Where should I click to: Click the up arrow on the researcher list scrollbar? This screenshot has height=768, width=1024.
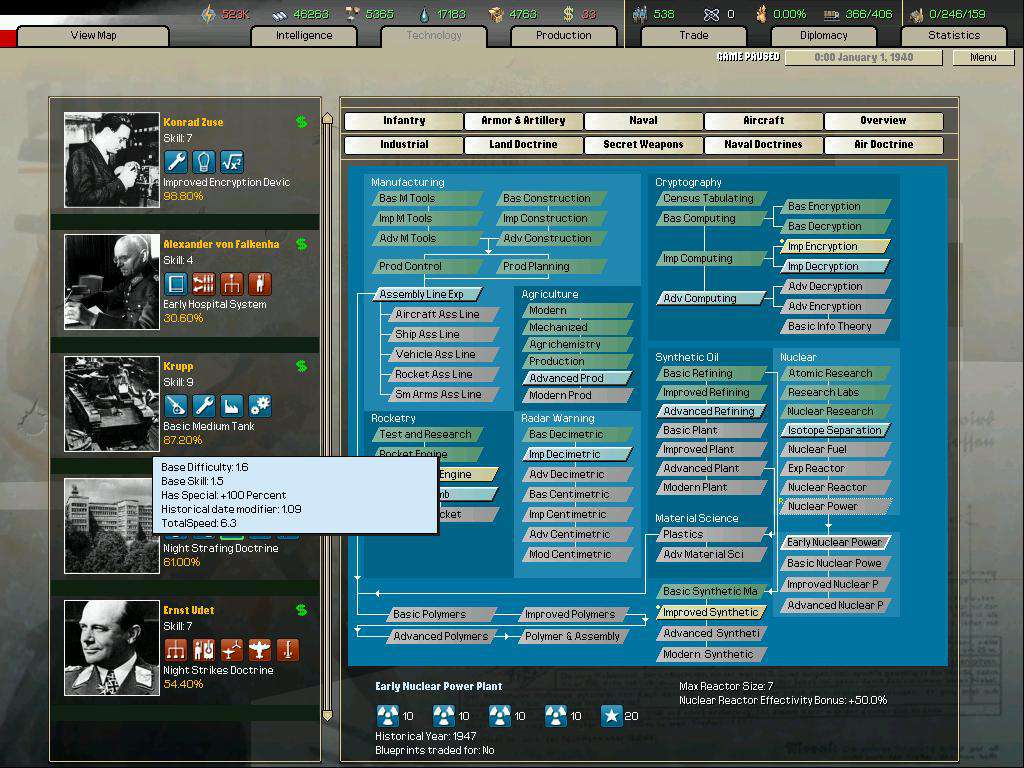pos(327,117)
